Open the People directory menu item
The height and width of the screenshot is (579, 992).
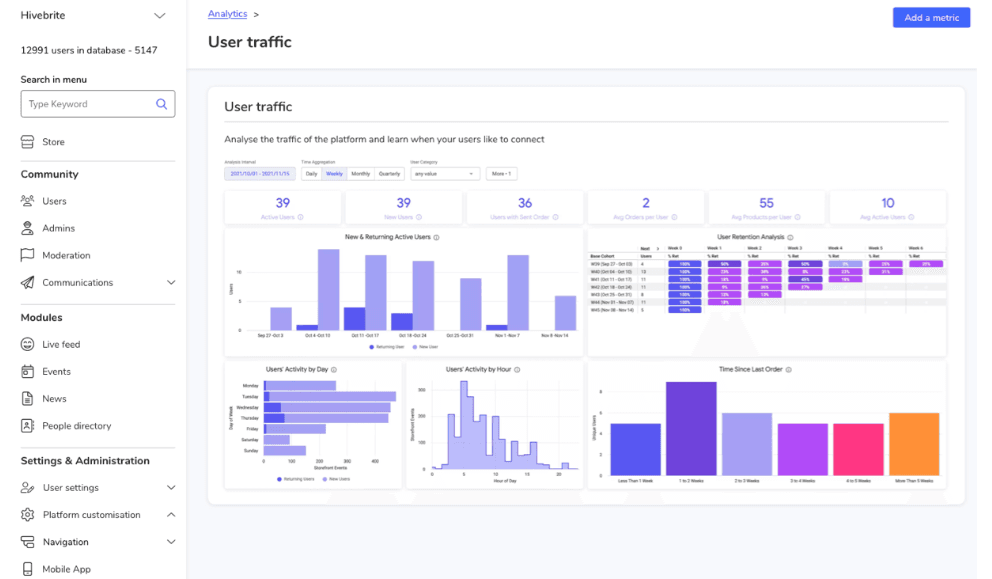tap(77, 426)
